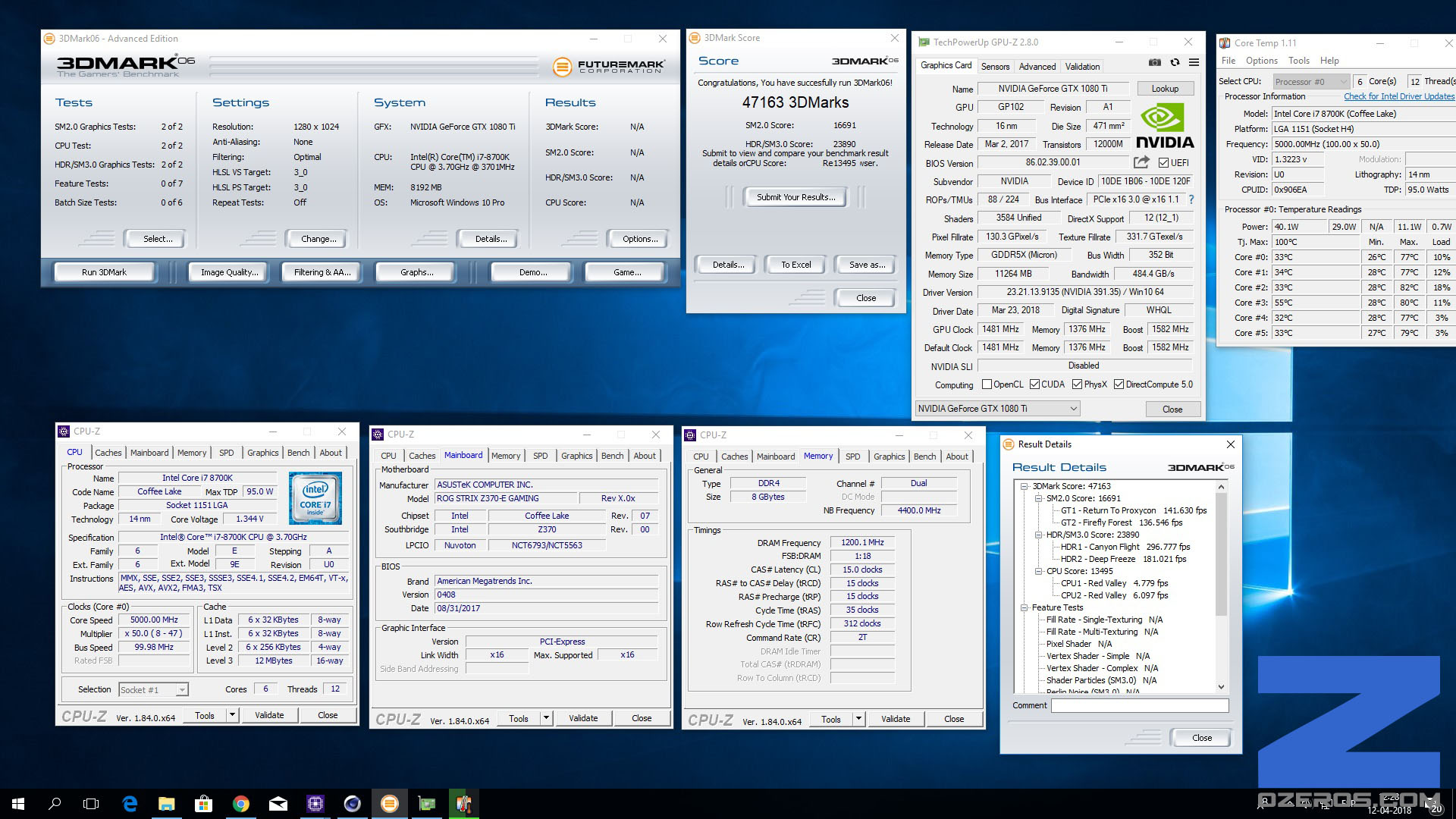This screenshot has height=819, width=1456.
Task: Click the scroll down arrow in Result Details
Action: click(x=1221, y=687)
